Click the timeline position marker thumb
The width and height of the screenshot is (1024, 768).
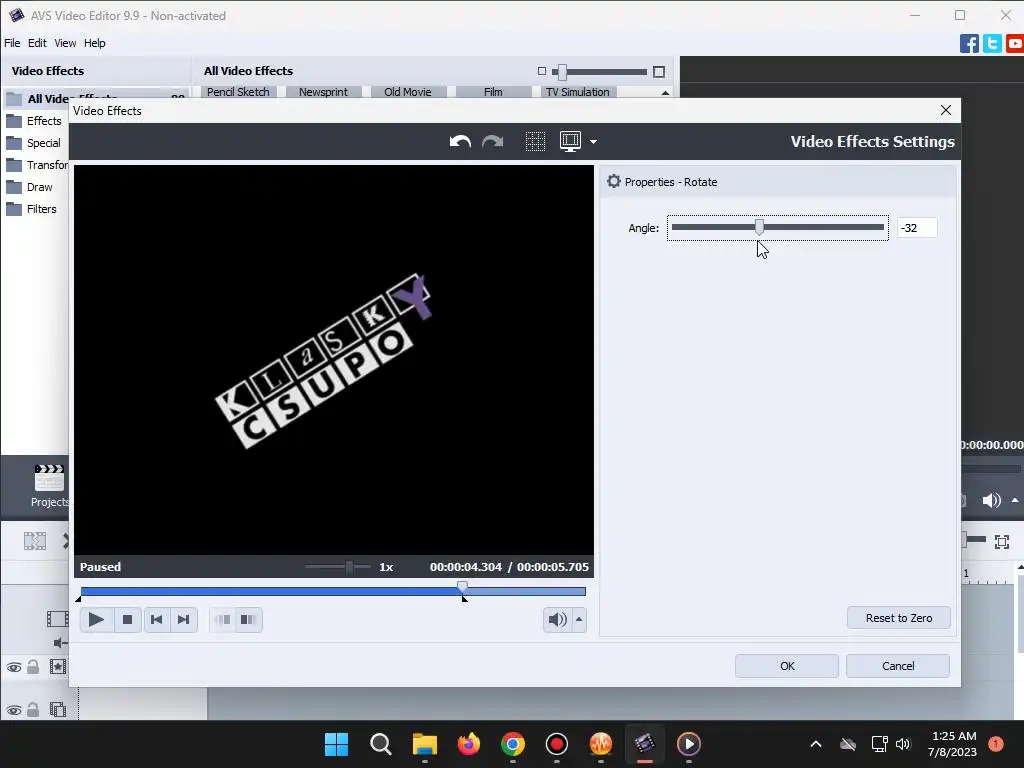tap(462, 588)
